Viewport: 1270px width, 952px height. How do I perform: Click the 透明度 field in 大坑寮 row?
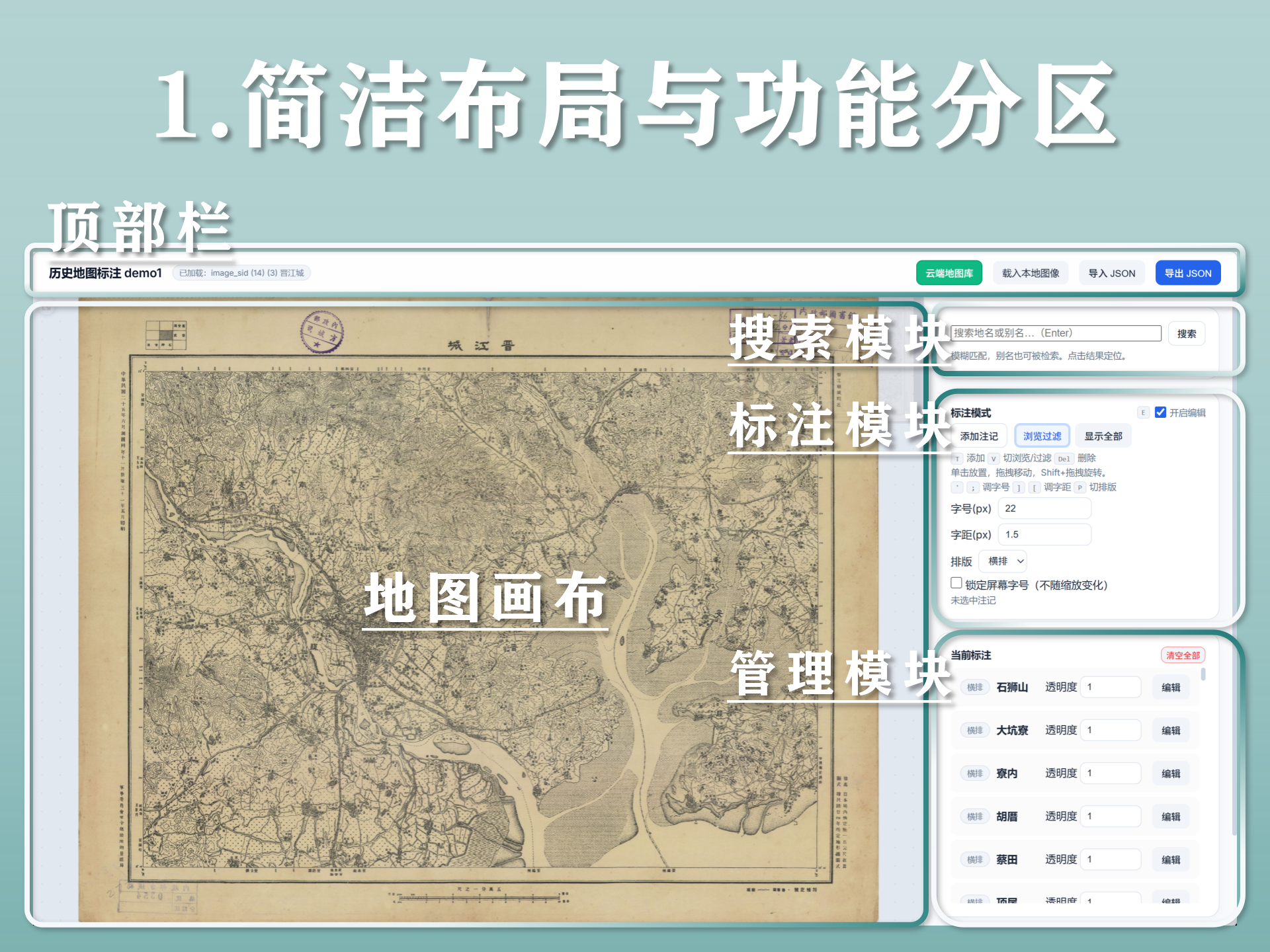(1111, 730)
